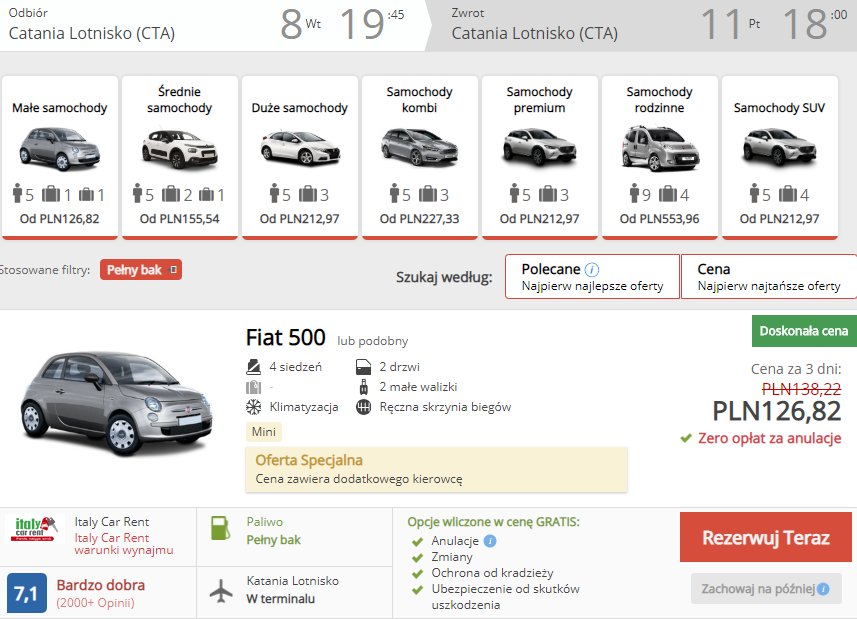
Task: Click the return date 11 Pt
Action: (731, 24)
